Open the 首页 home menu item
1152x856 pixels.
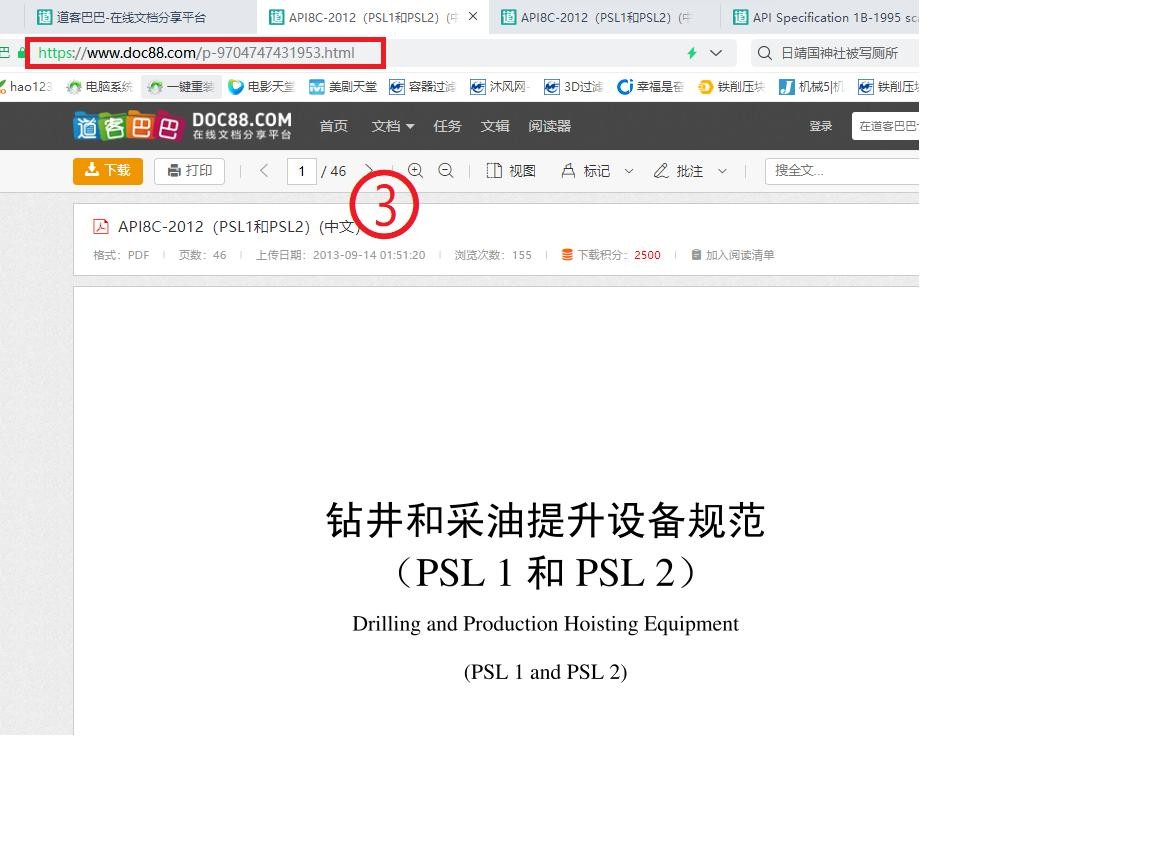pyautogui.click(x=333, y=126)
